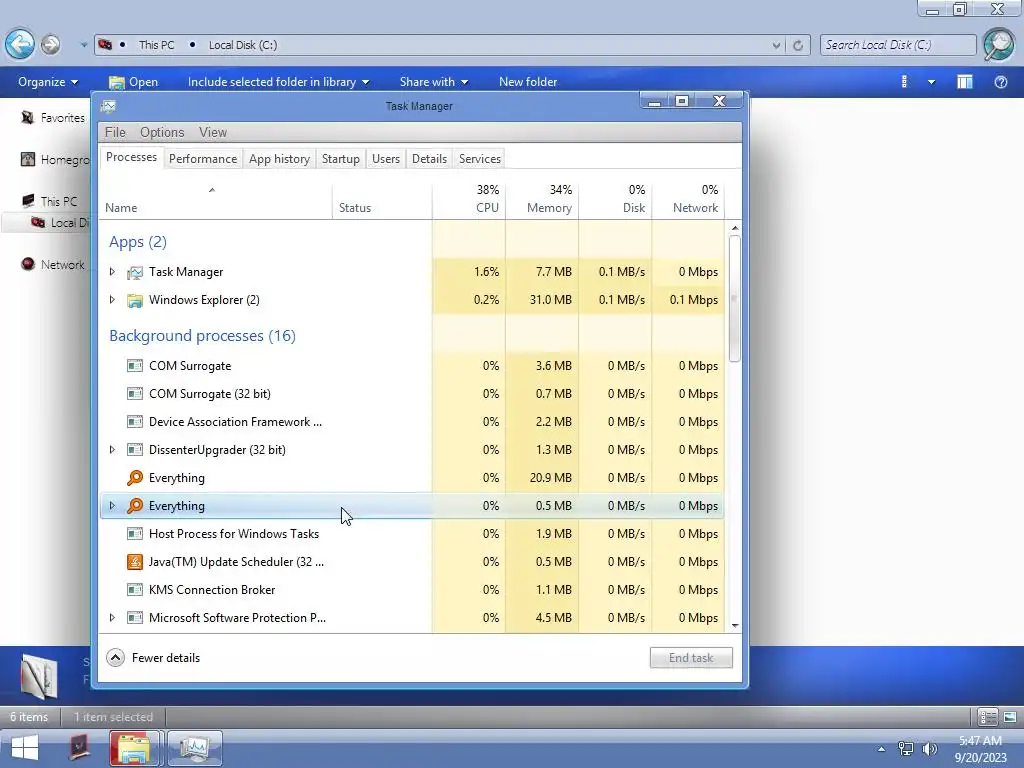Click the Microsoft Software Protection process icon
The height and width of the screenshot is (768, 1024).
(x=135, y=618)
